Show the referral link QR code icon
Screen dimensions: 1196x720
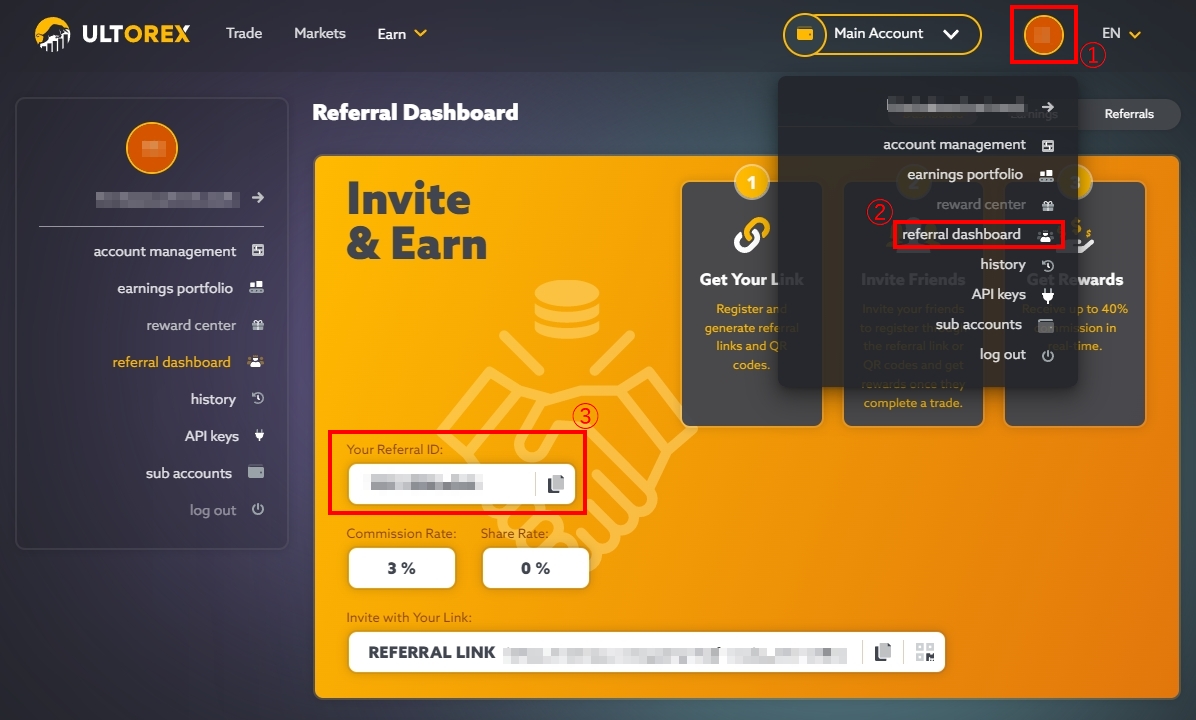click(x=924, y=652)
